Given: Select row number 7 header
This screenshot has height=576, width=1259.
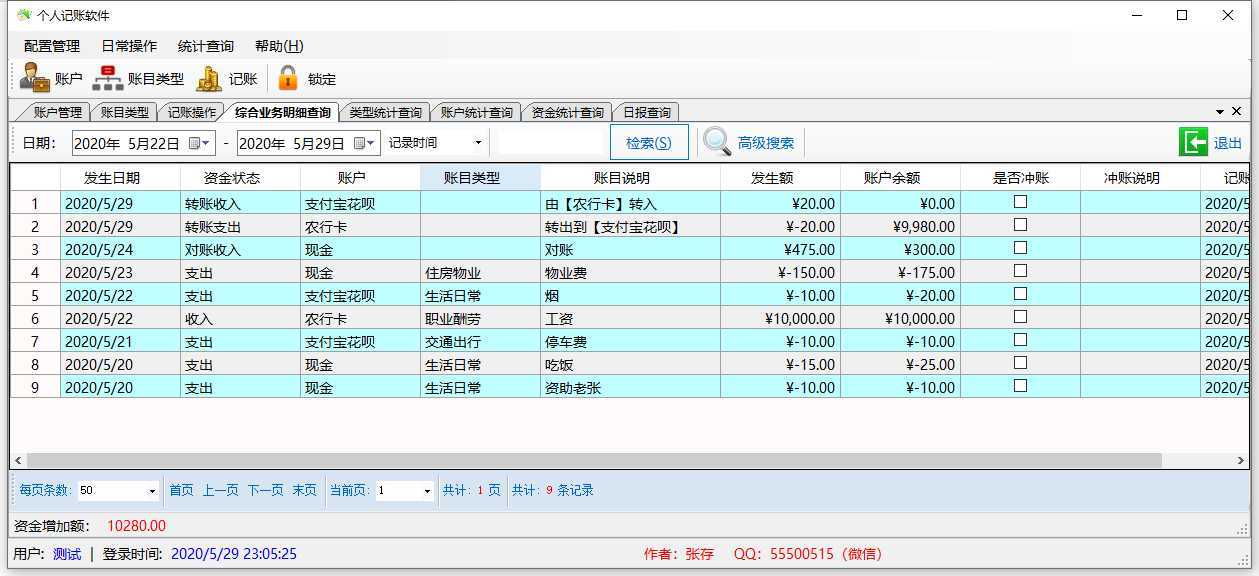Looking at the screenshot, I should pyautogui.click(x=35, y=341).
